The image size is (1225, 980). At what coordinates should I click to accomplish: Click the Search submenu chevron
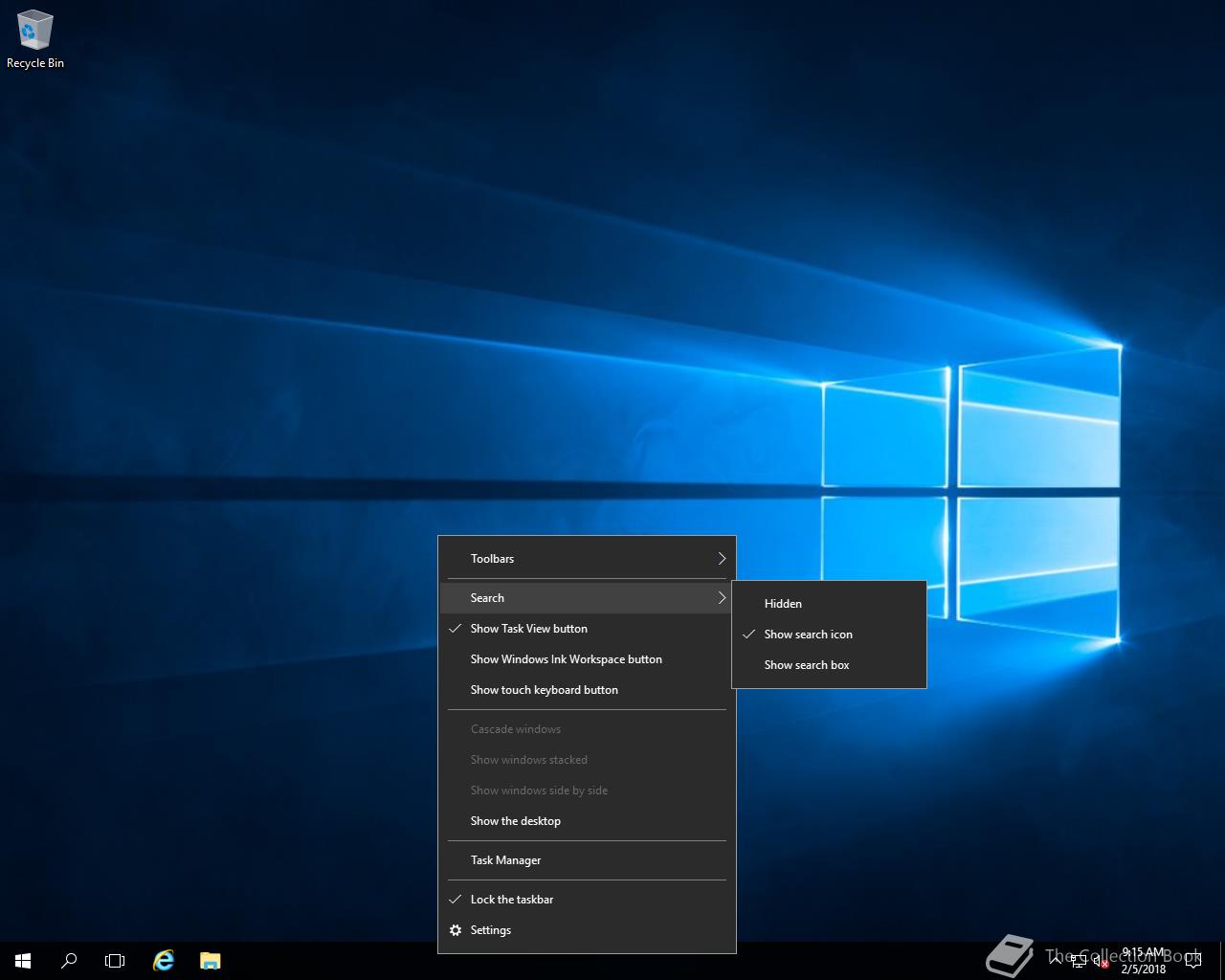(722, 598)
